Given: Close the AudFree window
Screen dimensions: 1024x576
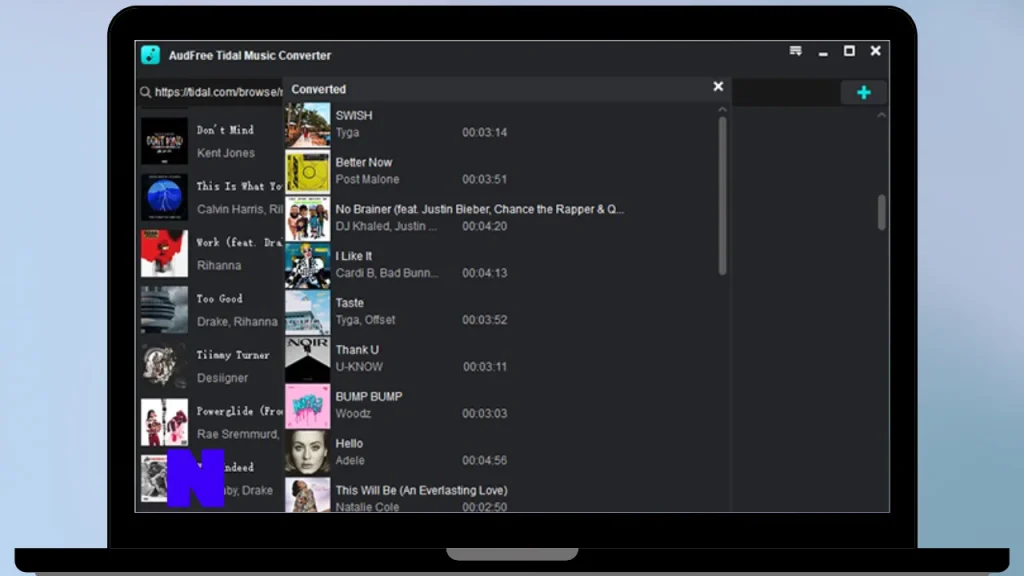Looking at the screenshot, I should 876,51.
